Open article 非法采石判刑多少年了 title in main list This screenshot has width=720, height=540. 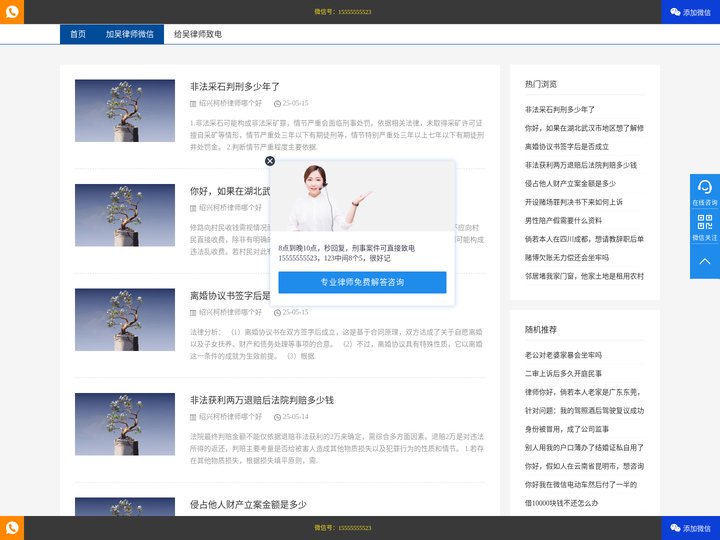(x=235, y=86)
